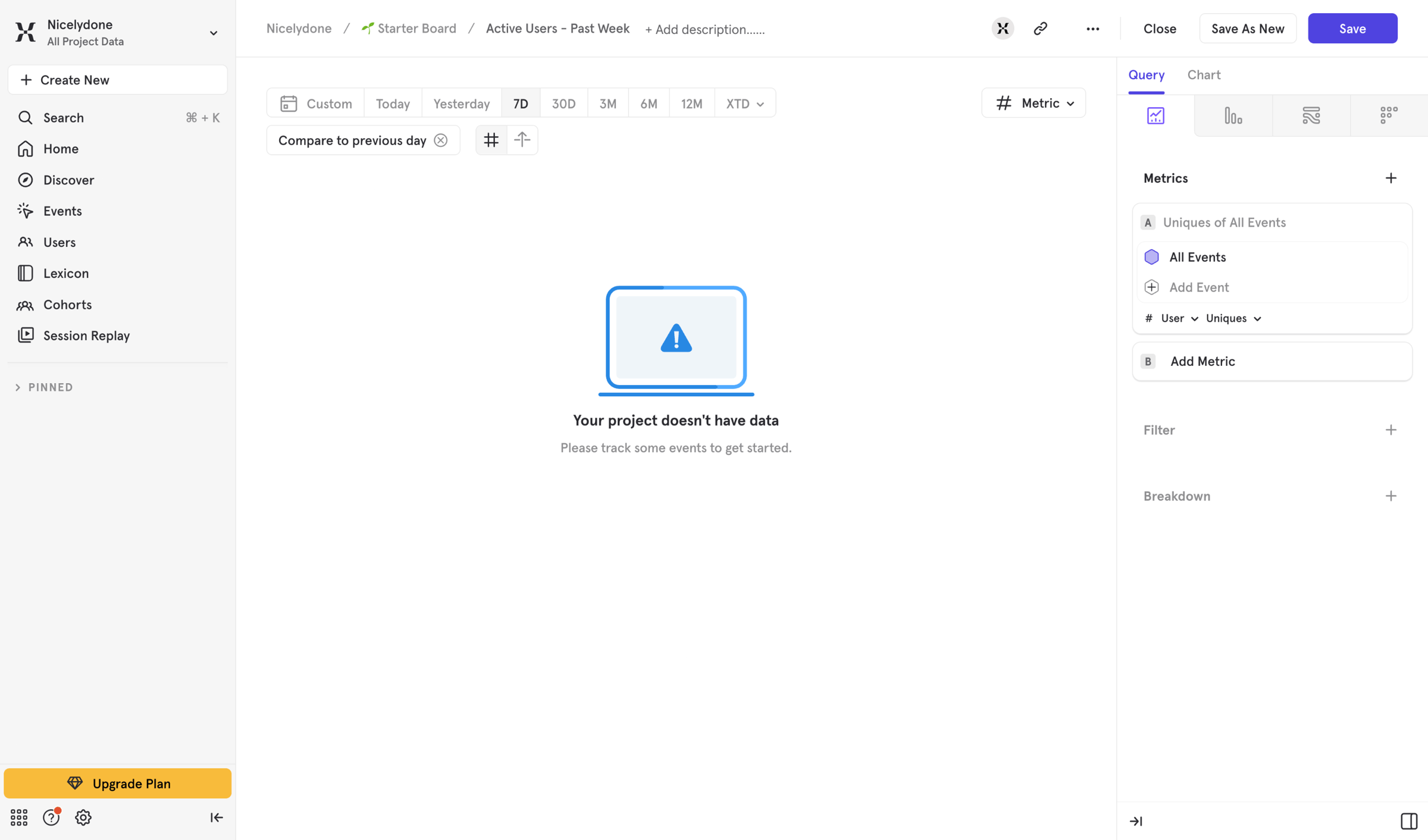Click the purple All Events hexagon swatch

pyautogui.click(x=1151, y=257)
